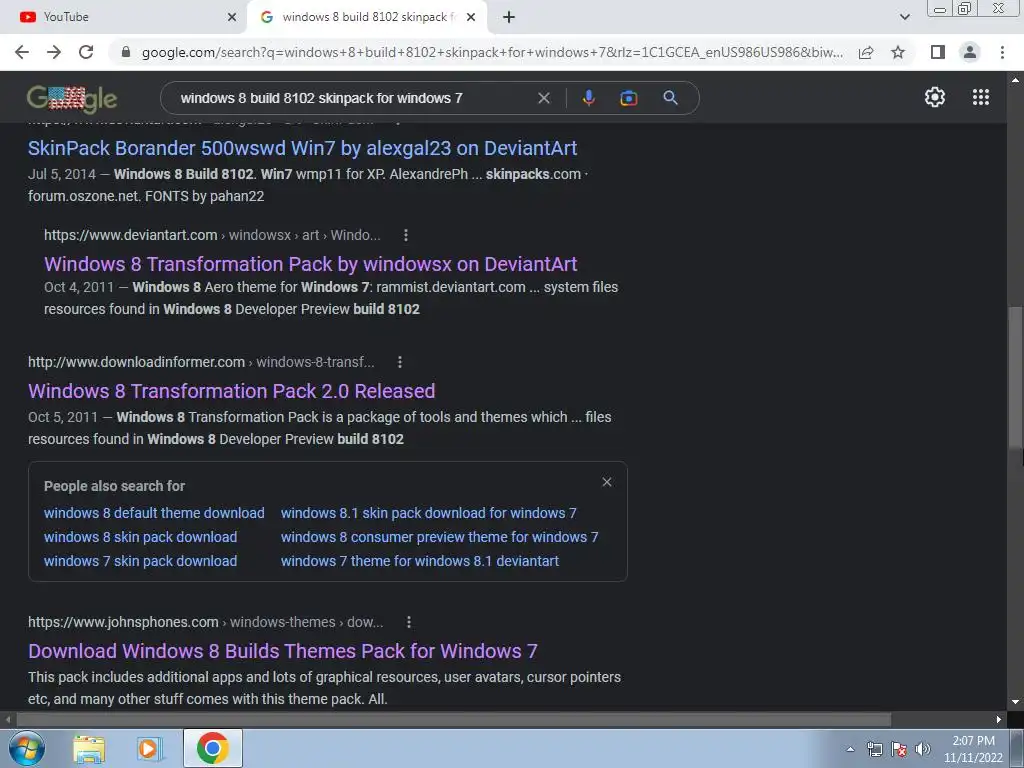Viewport: 1024px width, 768px height.
Task: Show hidden tray icons
Action: [x=850, y=750]
